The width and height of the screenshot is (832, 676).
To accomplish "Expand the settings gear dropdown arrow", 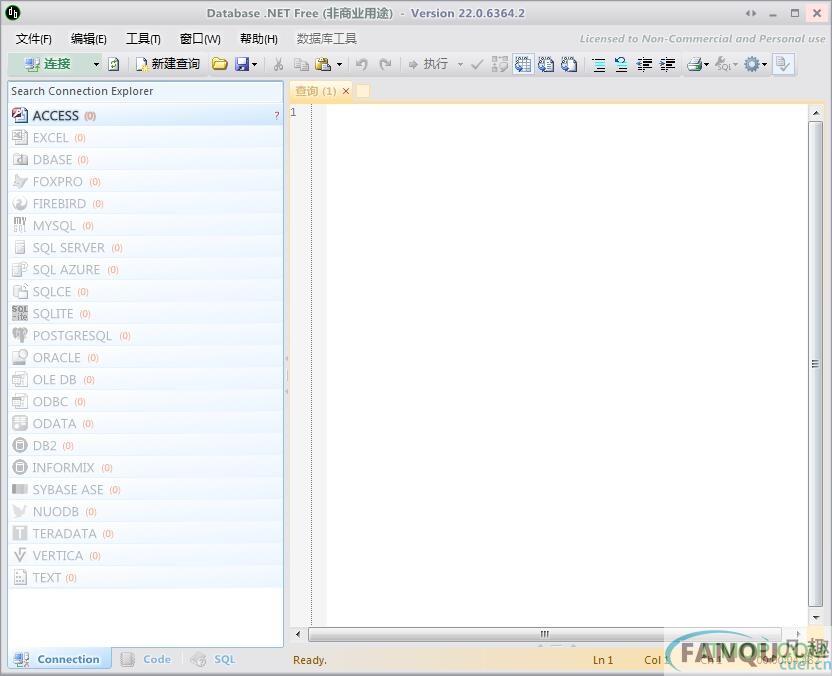I will click(764, 65).
